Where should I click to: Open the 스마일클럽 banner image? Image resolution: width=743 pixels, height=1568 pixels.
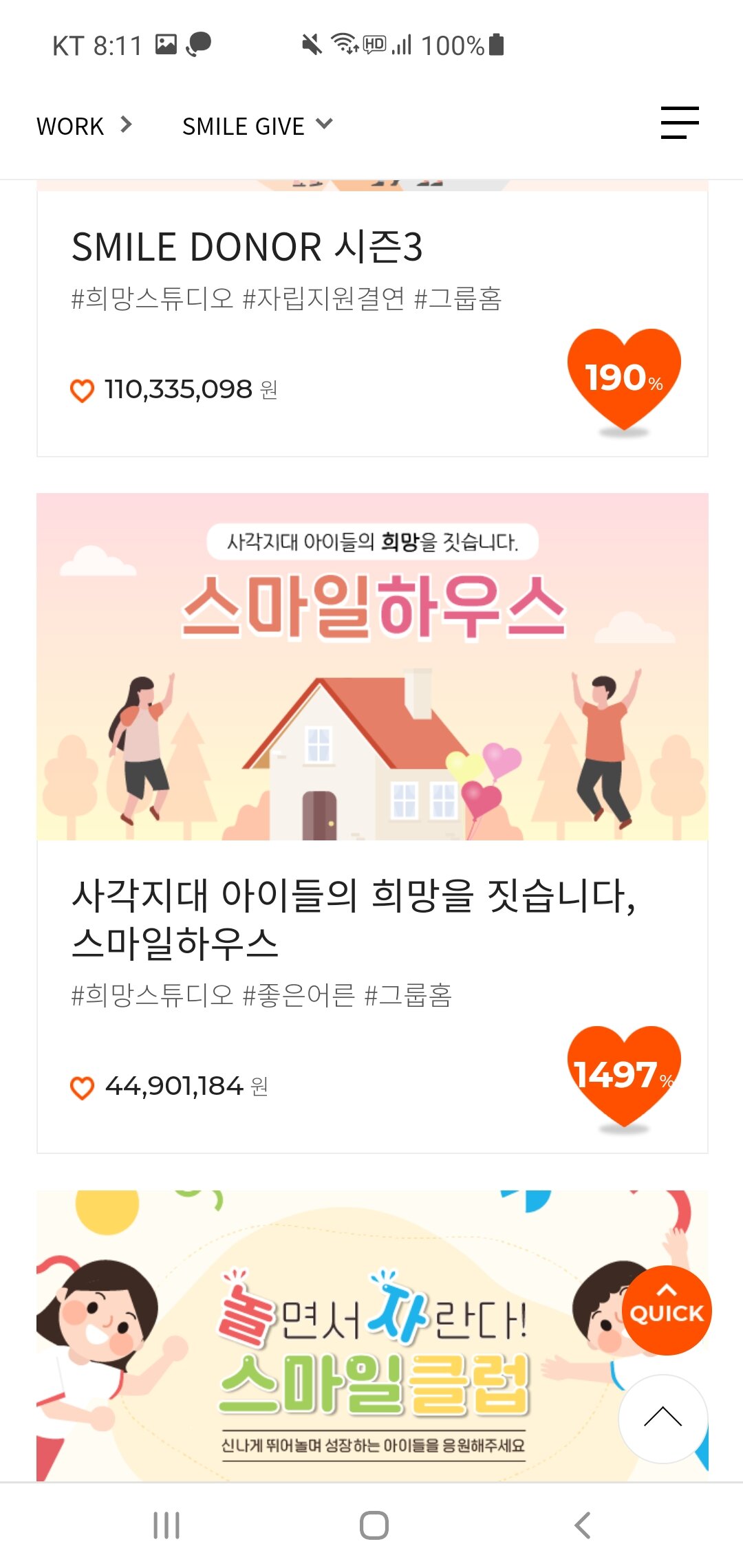372,1336
